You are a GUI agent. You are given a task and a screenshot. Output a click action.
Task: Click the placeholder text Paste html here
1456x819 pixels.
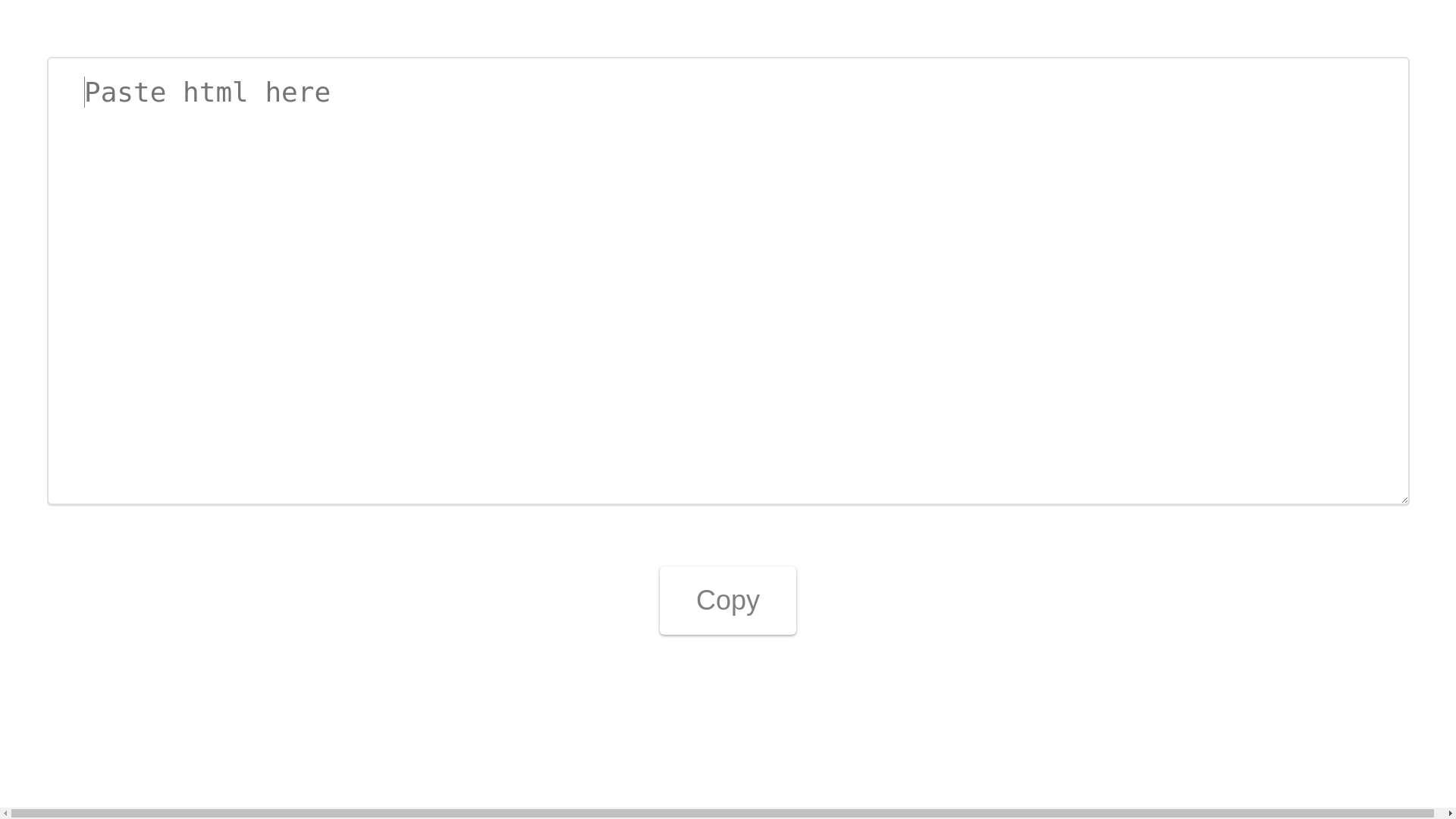click(207, 92)
